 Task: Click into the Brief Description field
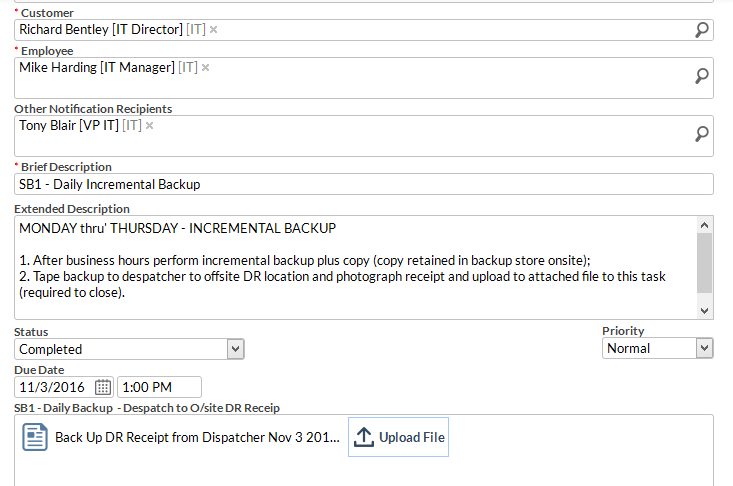point(364,184)
